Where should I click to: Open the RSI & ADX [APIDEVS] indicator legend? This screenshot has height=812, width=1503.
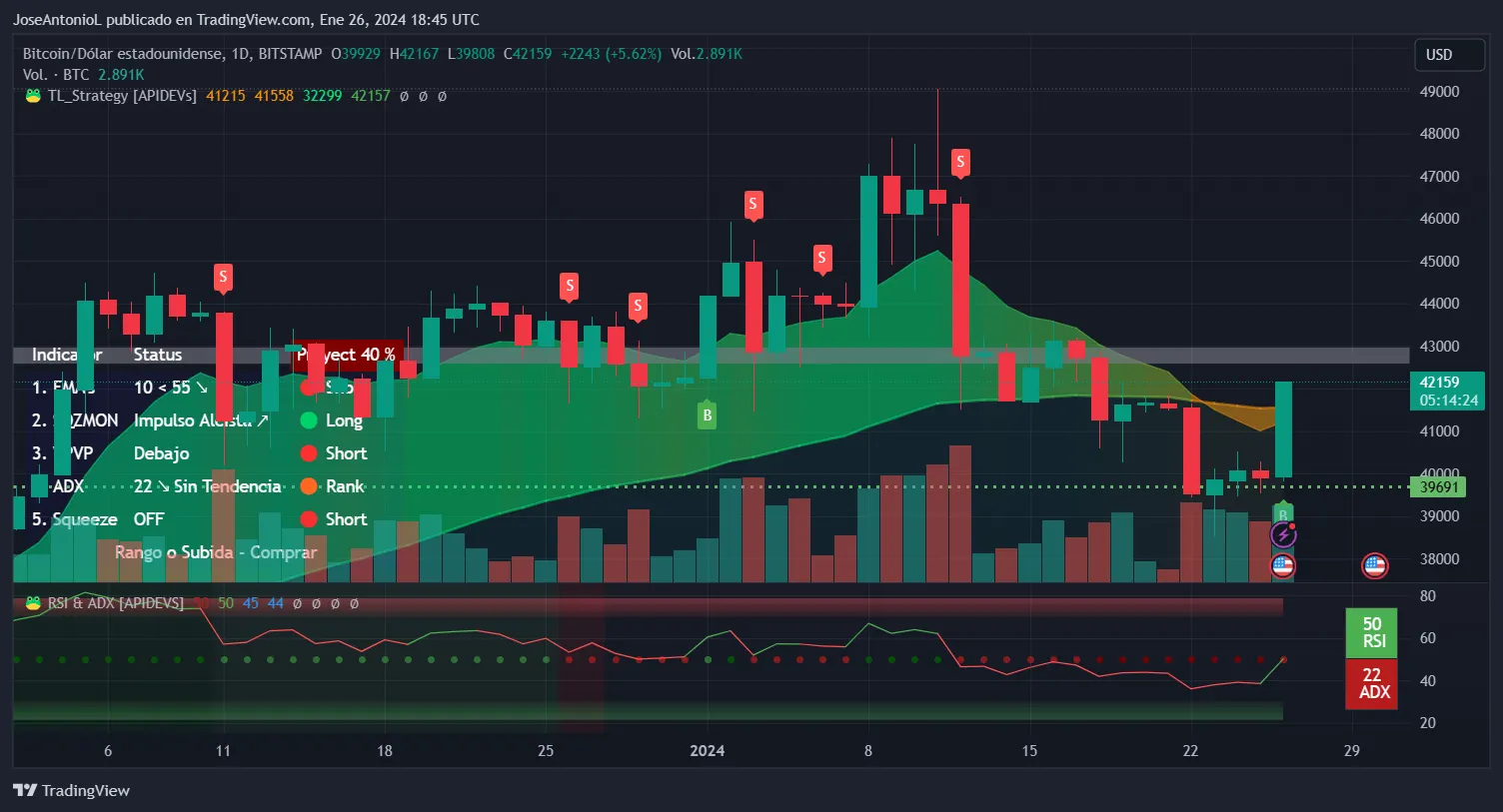coord(115,603)
